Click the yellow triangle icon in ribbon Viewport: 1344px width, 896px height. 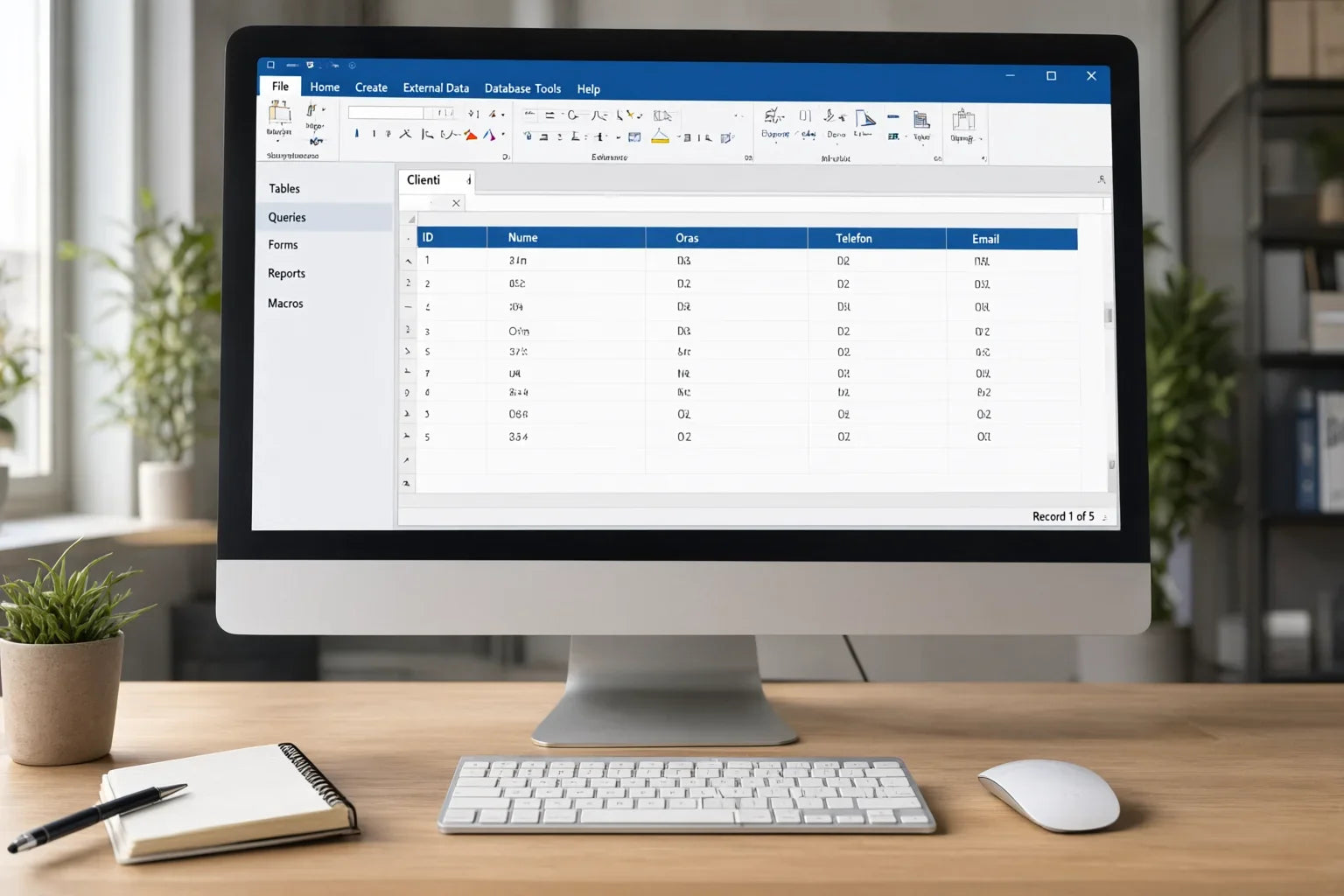point(661,136)
